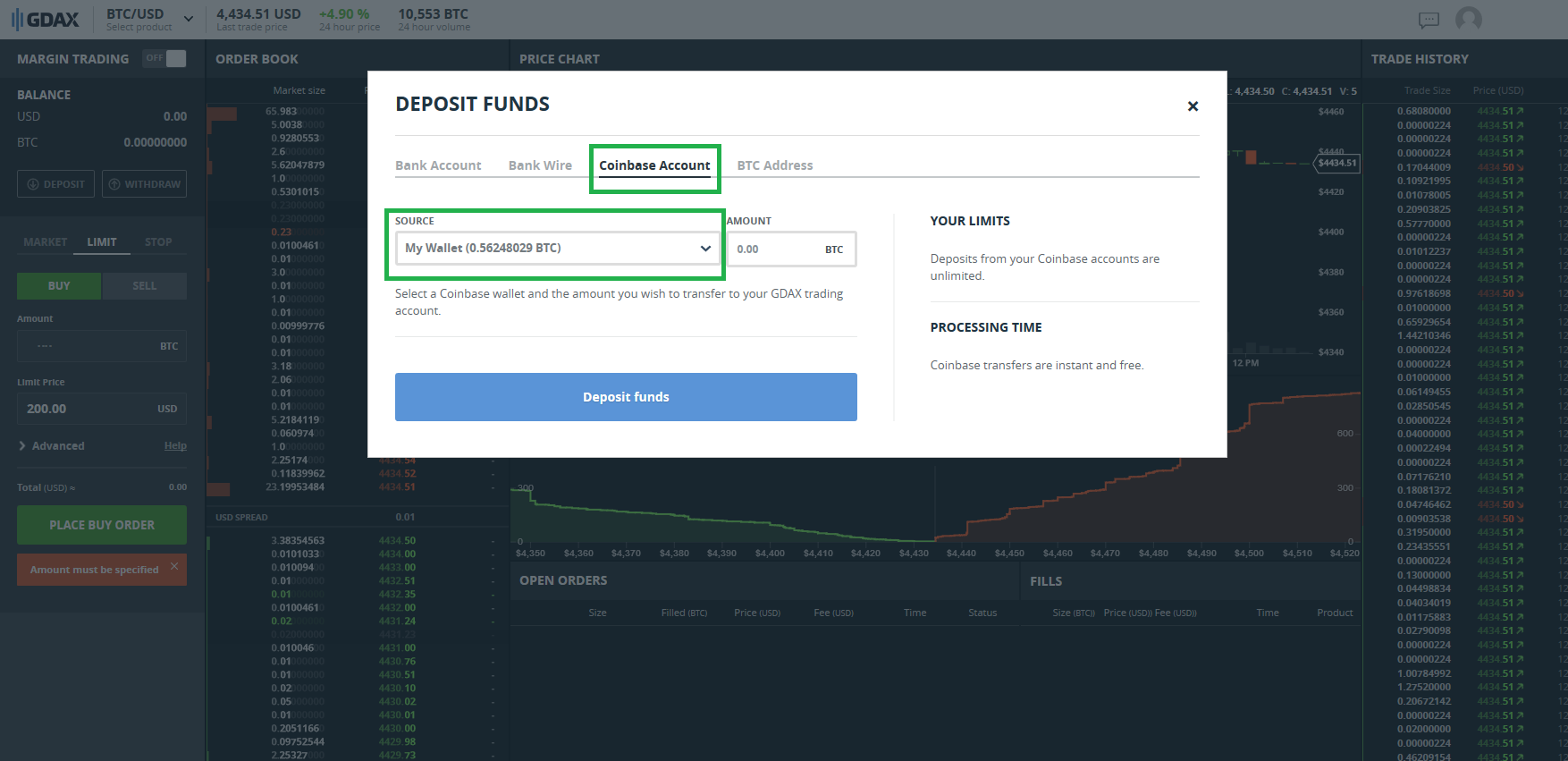This screenshot has height=761, width=1568.
Task: Close the Deposit Funds dialog
Action: (x=1193, y=106)
